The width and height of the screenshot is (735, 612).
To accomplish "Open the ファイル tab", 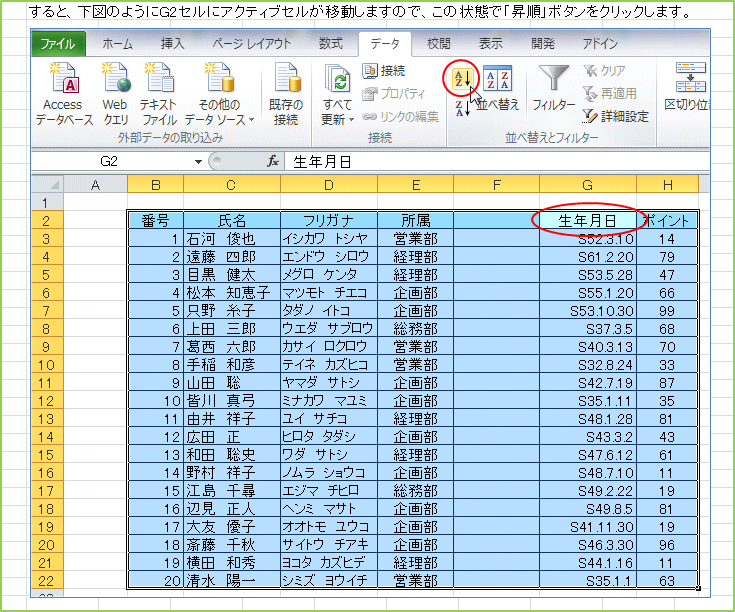I will pyautogui.click(x=58, y=43).
